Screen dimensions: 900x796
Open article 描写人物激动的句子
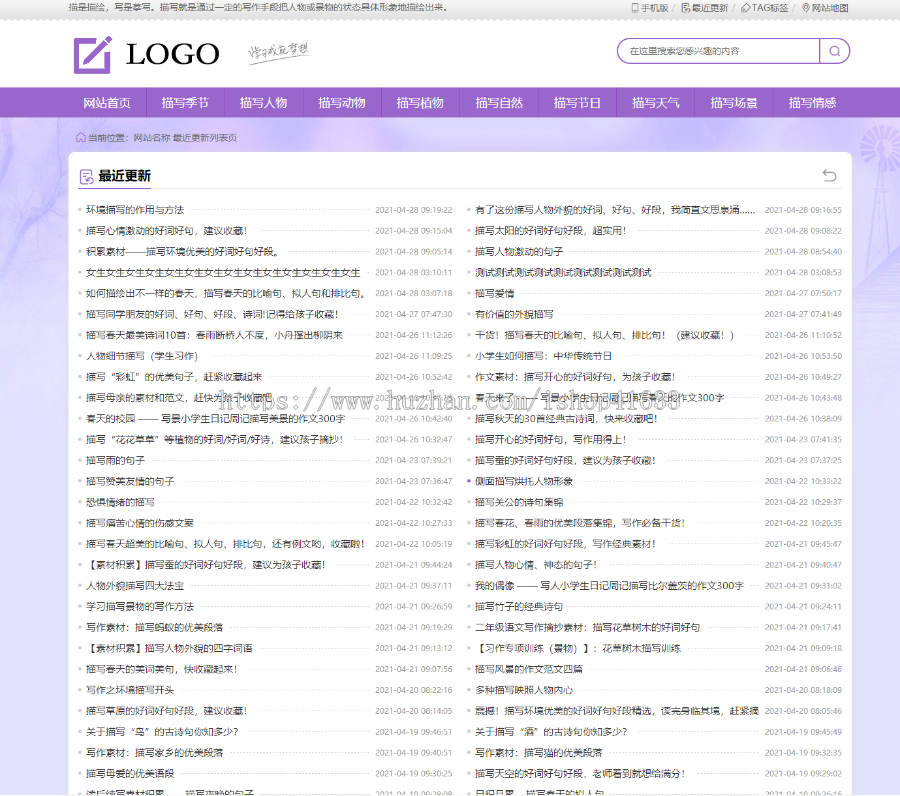(x=519, y=252)
